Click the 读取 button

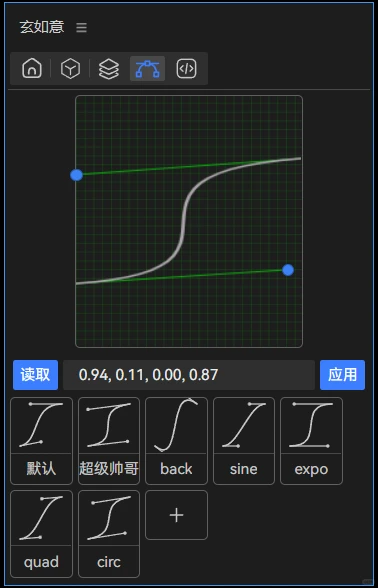click(35, 375)
